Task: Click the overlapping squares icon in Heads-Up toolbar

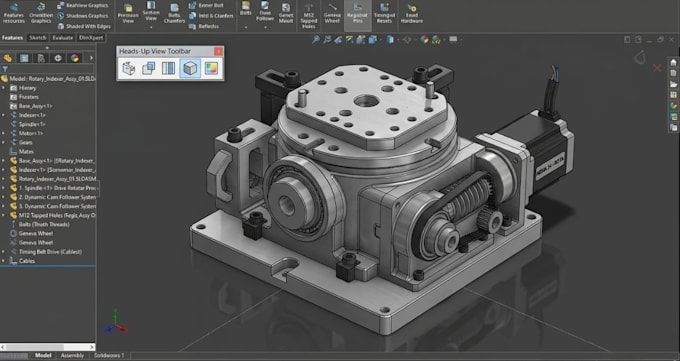Action: point(149,69)
